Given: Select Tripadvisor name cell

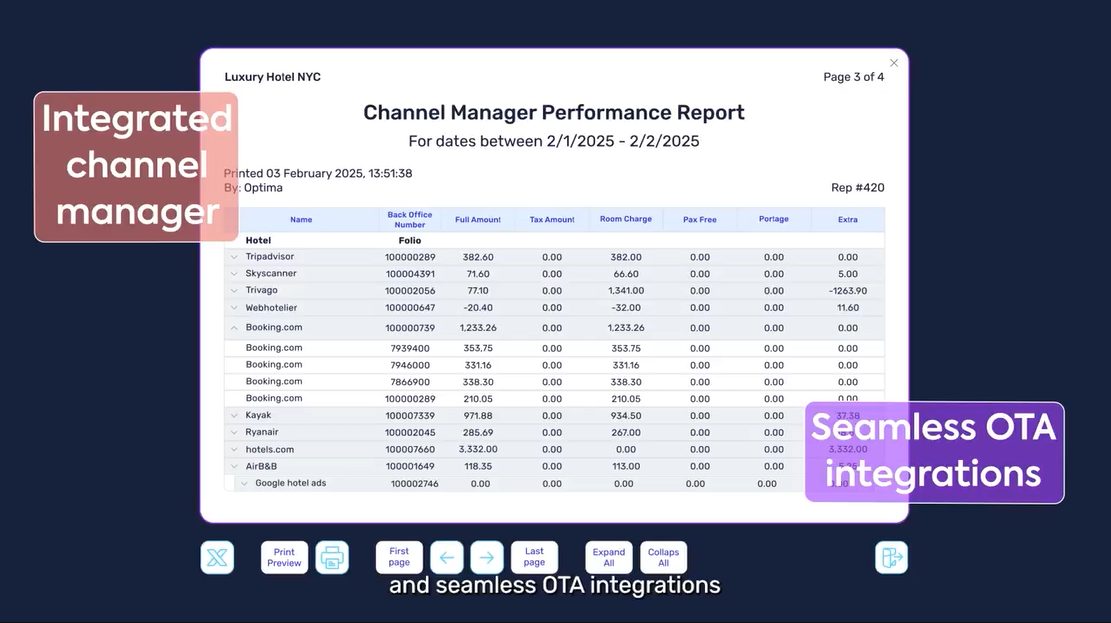Looking at the screenshot, I should [269, 257].
